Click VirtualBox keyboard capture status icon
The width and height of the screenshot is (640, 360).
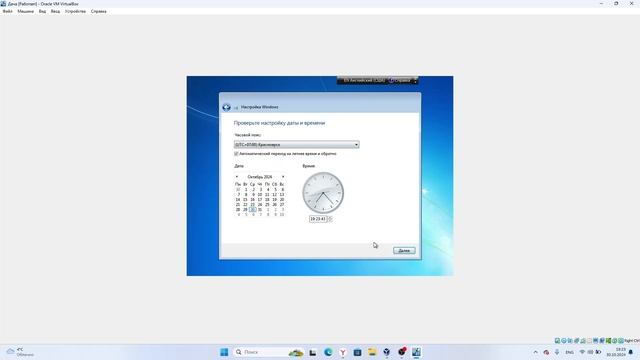[x=621, y=340]
